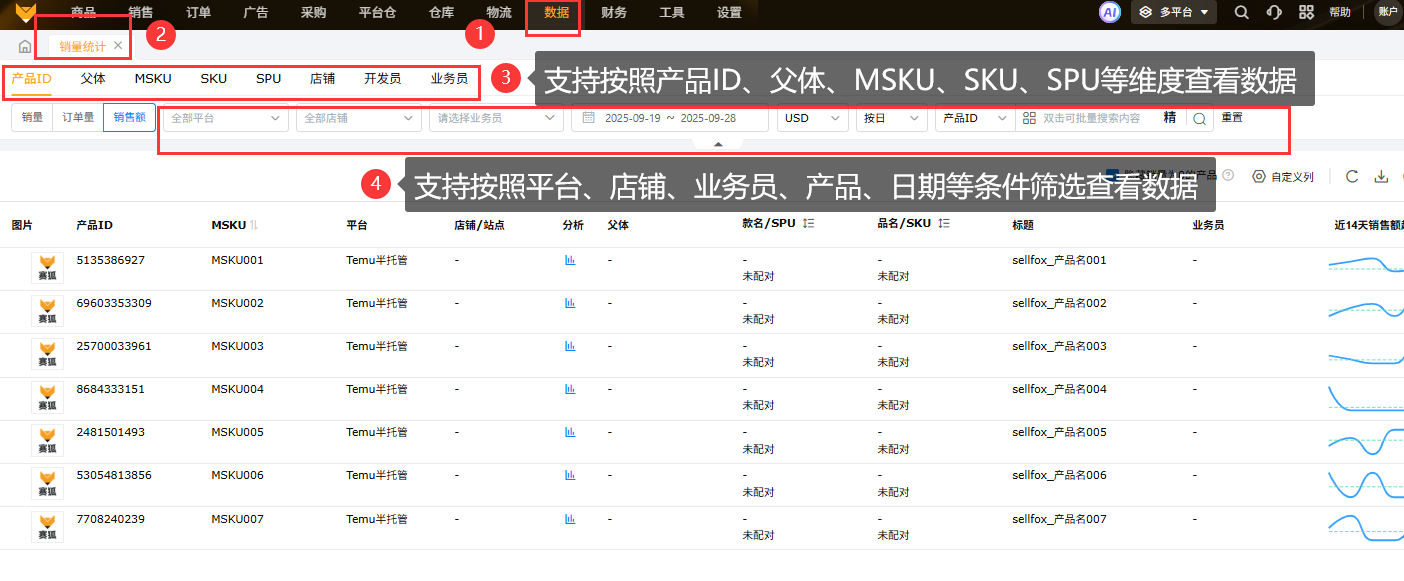Open analysis chart for MSKU006
This screenshot has height=581, width=1404.
click(570, 475)
